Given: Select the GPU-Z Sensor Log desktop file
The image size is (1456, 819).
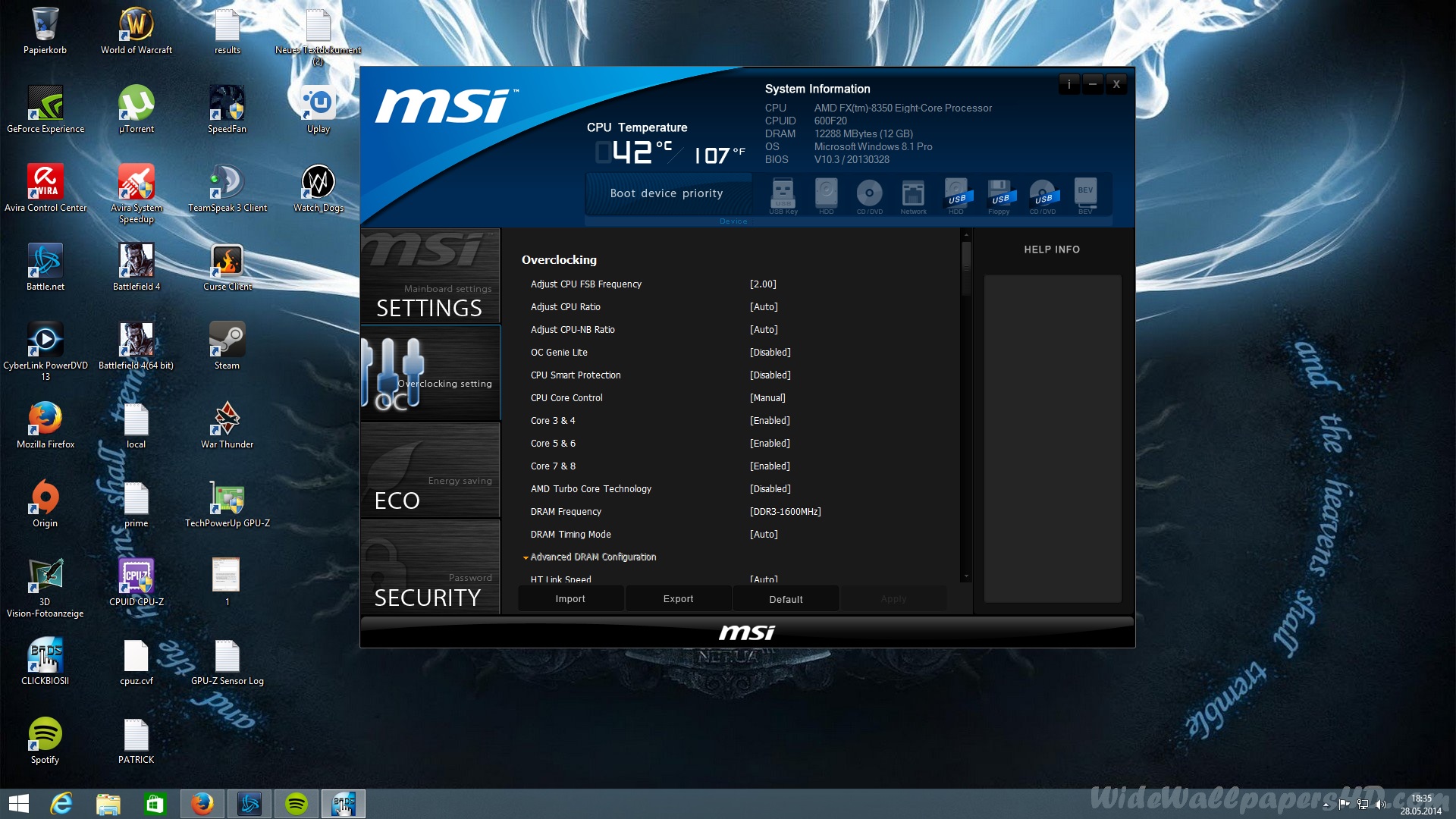Looking at the screenshot, I should (x=227, y=662).
